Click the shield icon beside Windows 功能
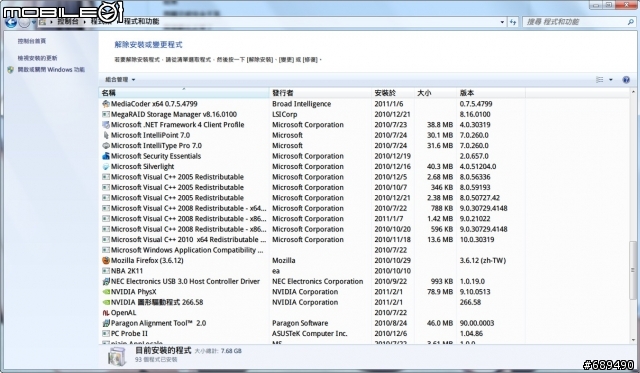Screen dimensions: 640x373 (11, 70)
